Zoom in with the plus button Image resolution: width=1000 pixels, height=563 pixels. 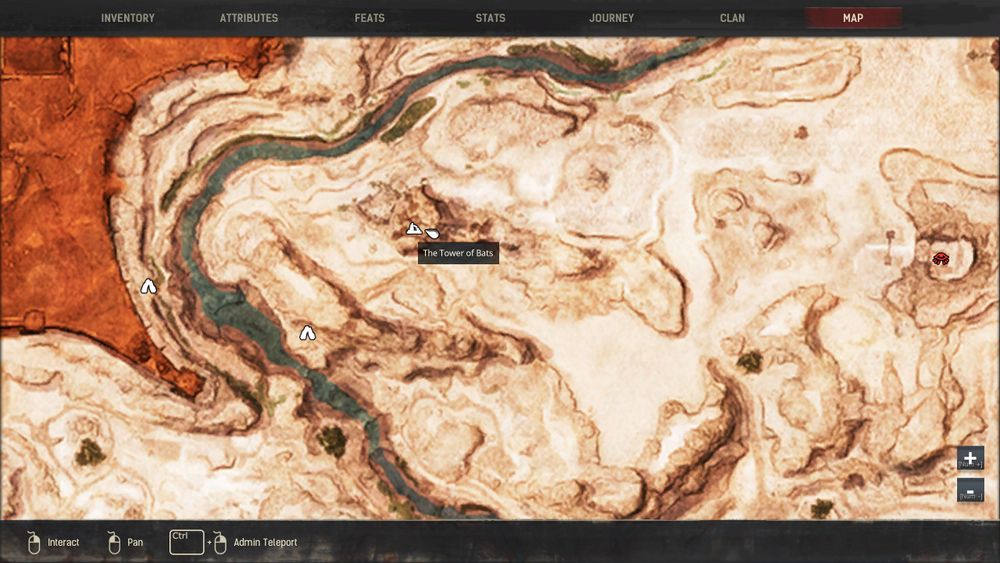click(x=970, y=458)
